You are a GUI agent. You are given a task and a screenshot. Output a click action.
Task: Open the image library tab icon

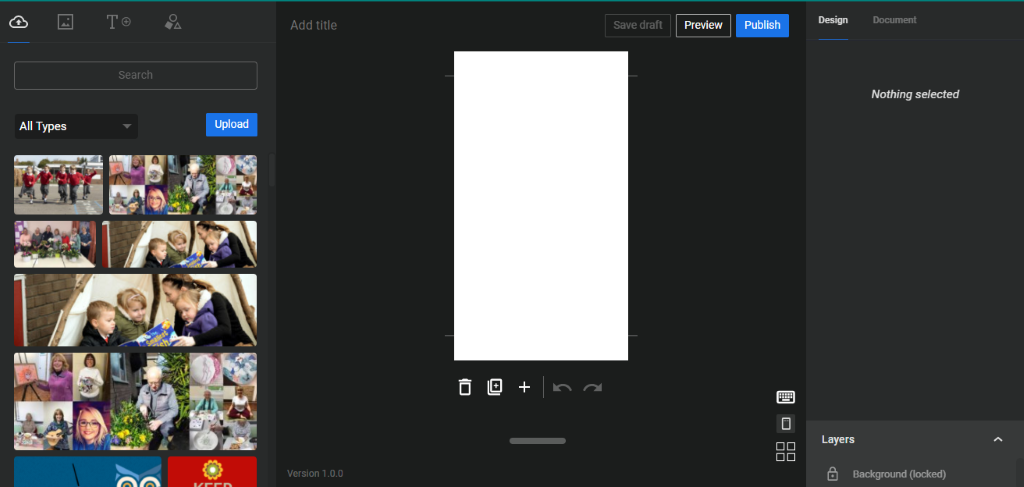coord(65,22)
